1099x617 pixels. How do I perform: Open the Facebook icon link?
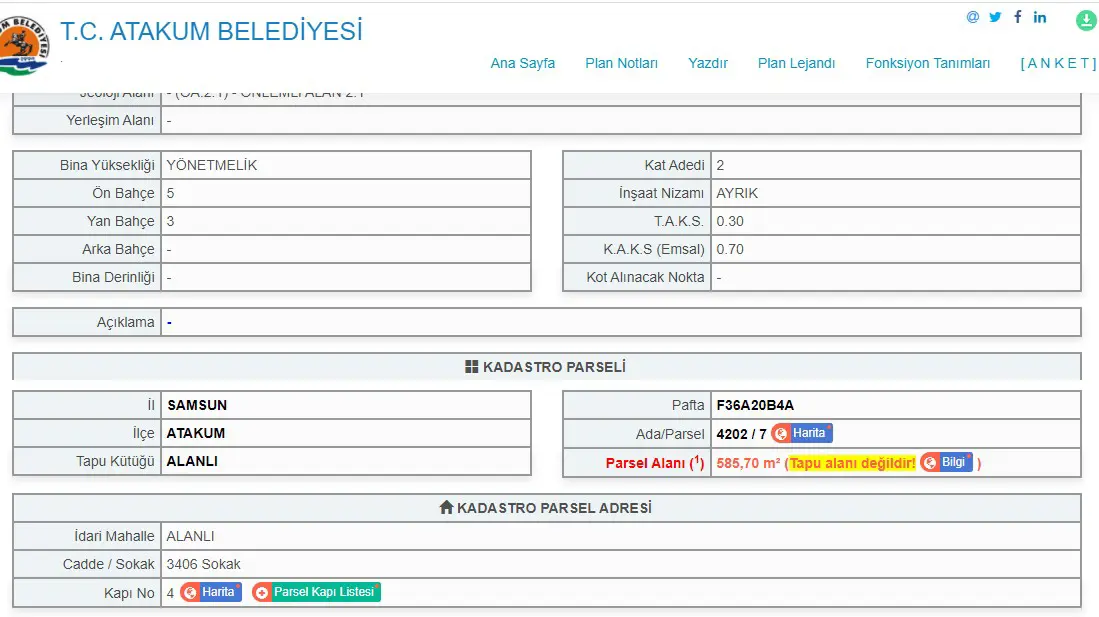[x=1018, y=17]
